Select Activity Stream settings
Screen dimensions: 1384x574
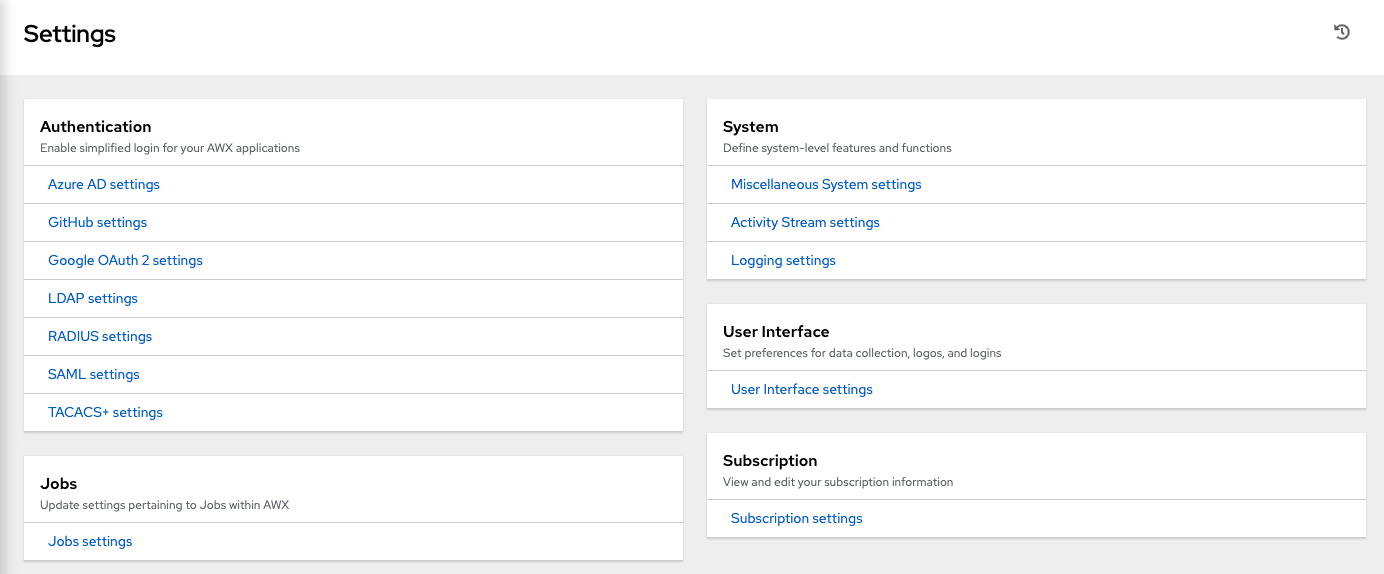coord(805,222)
